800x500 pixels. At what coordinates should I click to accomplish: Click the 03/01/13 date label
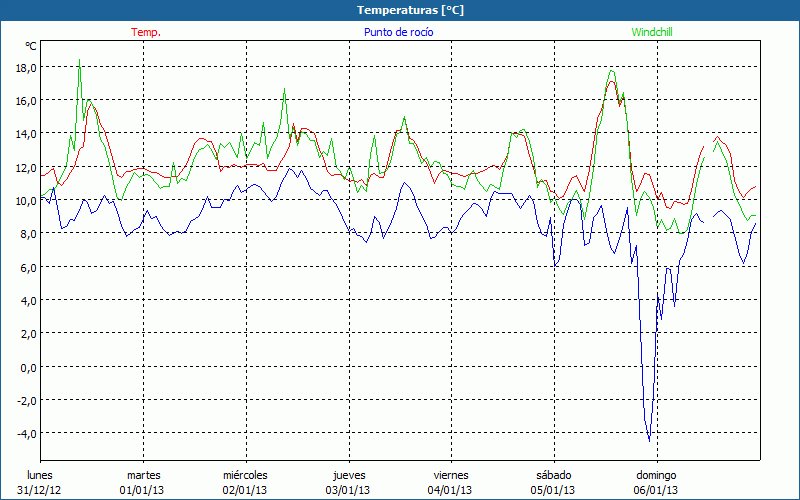tap(348, 490)
